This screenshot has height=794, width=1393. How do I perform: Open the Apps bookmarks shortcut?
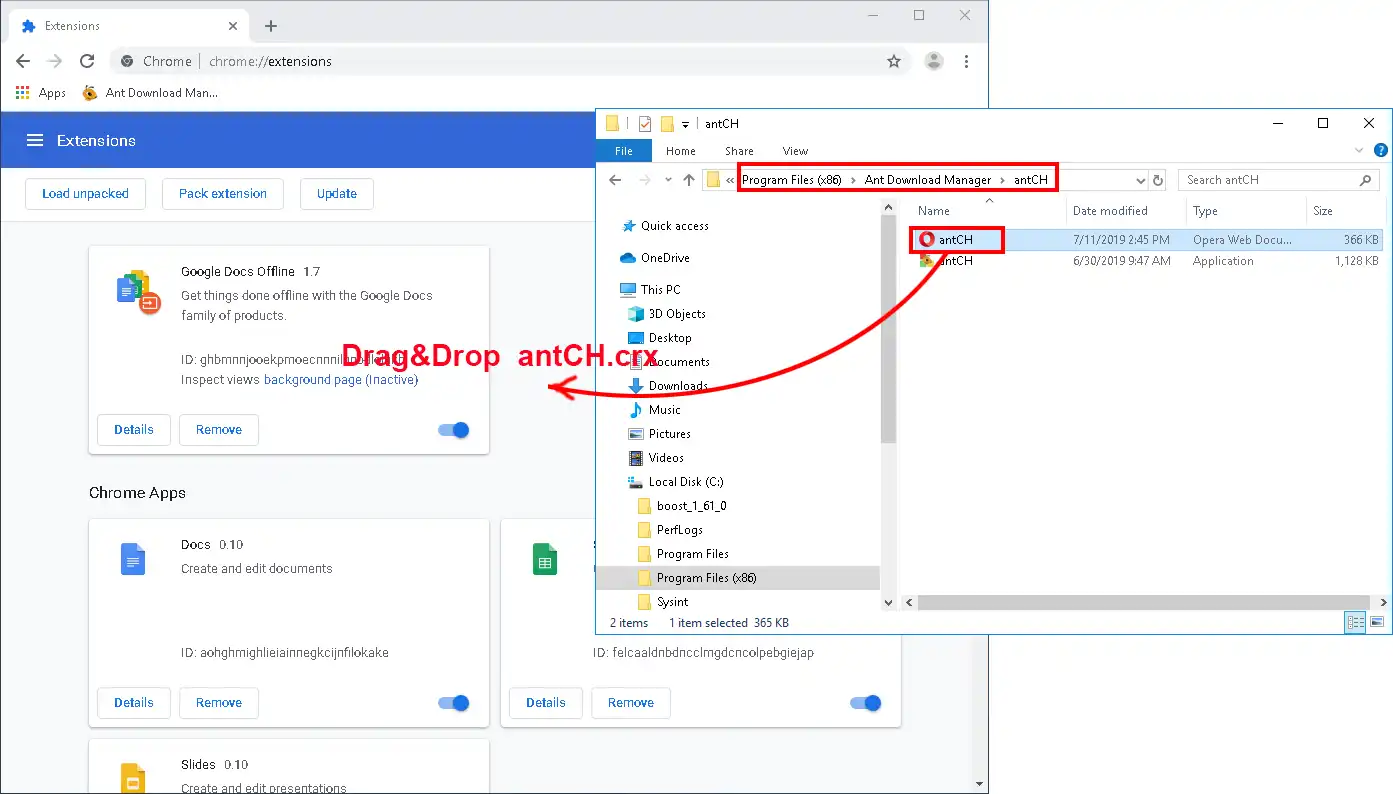(x=41, y=93)
